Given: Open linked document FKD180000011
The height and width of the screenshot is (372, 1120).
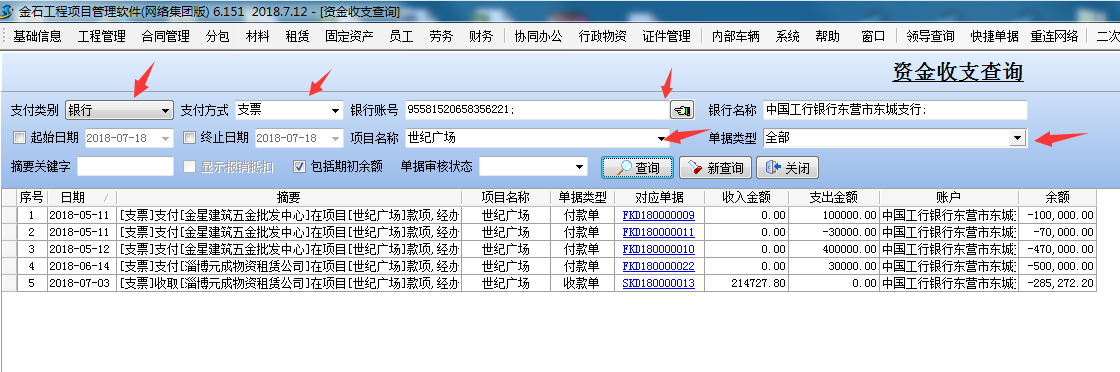Looking at the screenshot, I should (658, 232).
